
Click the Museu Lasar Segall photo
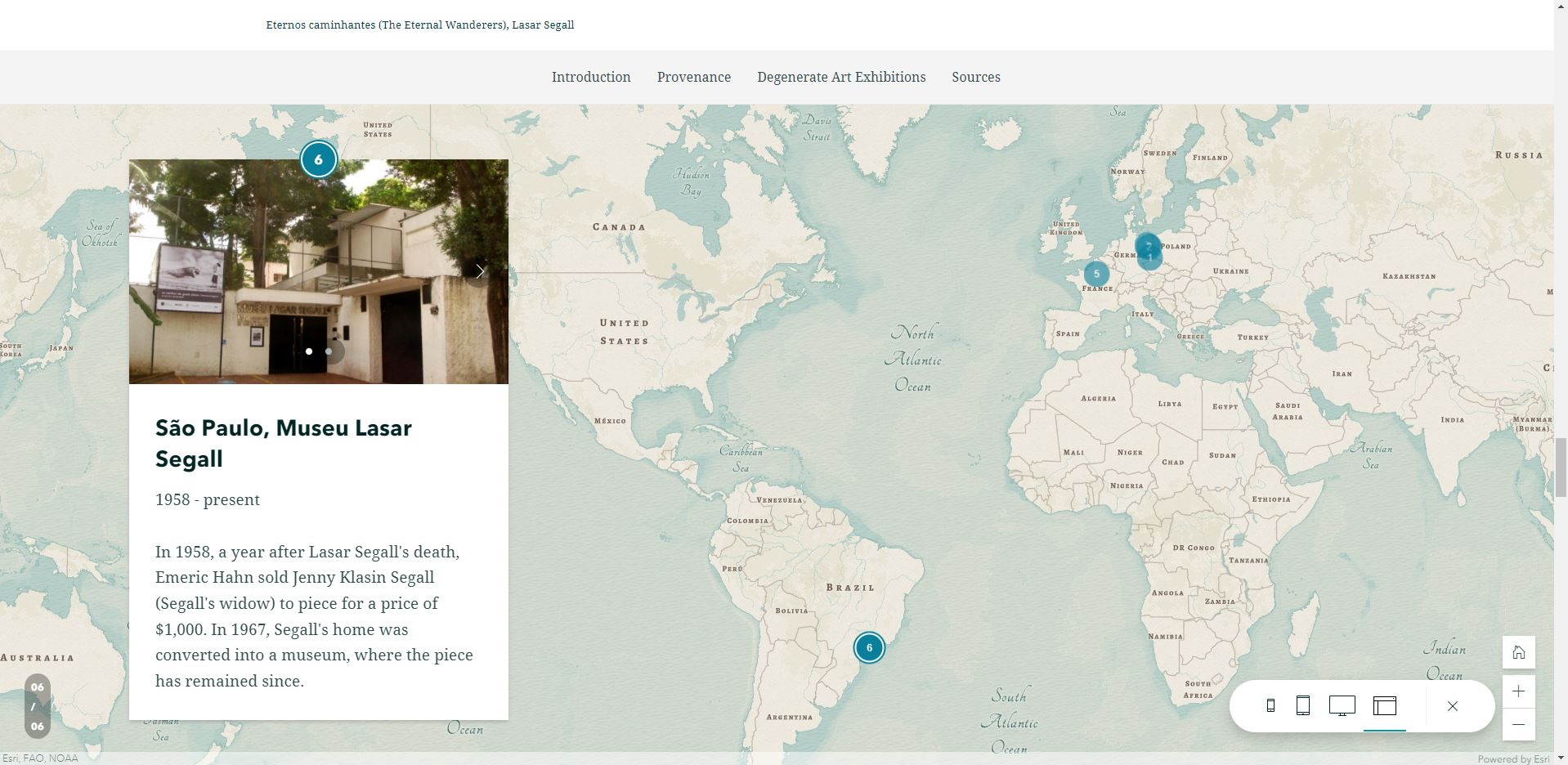coord(319,271)
